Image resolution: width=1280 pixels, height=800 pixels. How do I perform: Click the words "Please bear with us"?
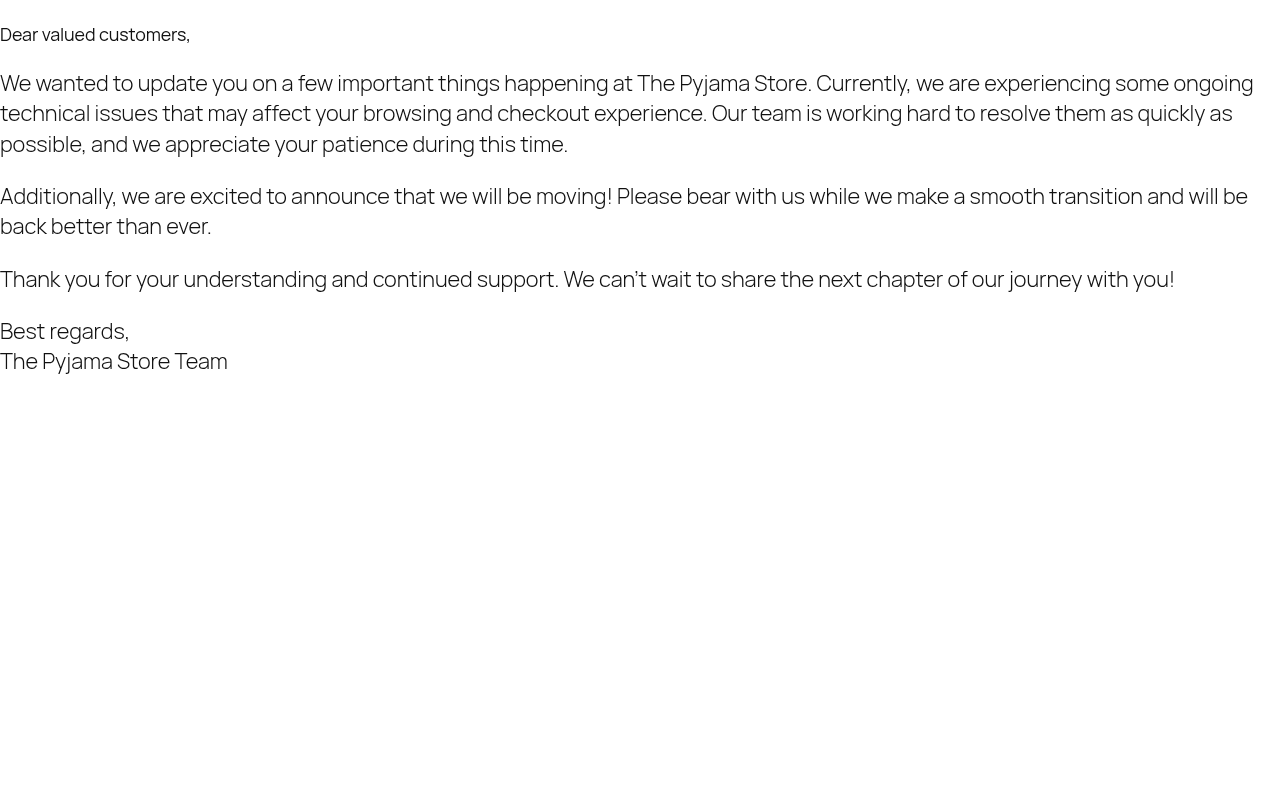click(710, 196)
